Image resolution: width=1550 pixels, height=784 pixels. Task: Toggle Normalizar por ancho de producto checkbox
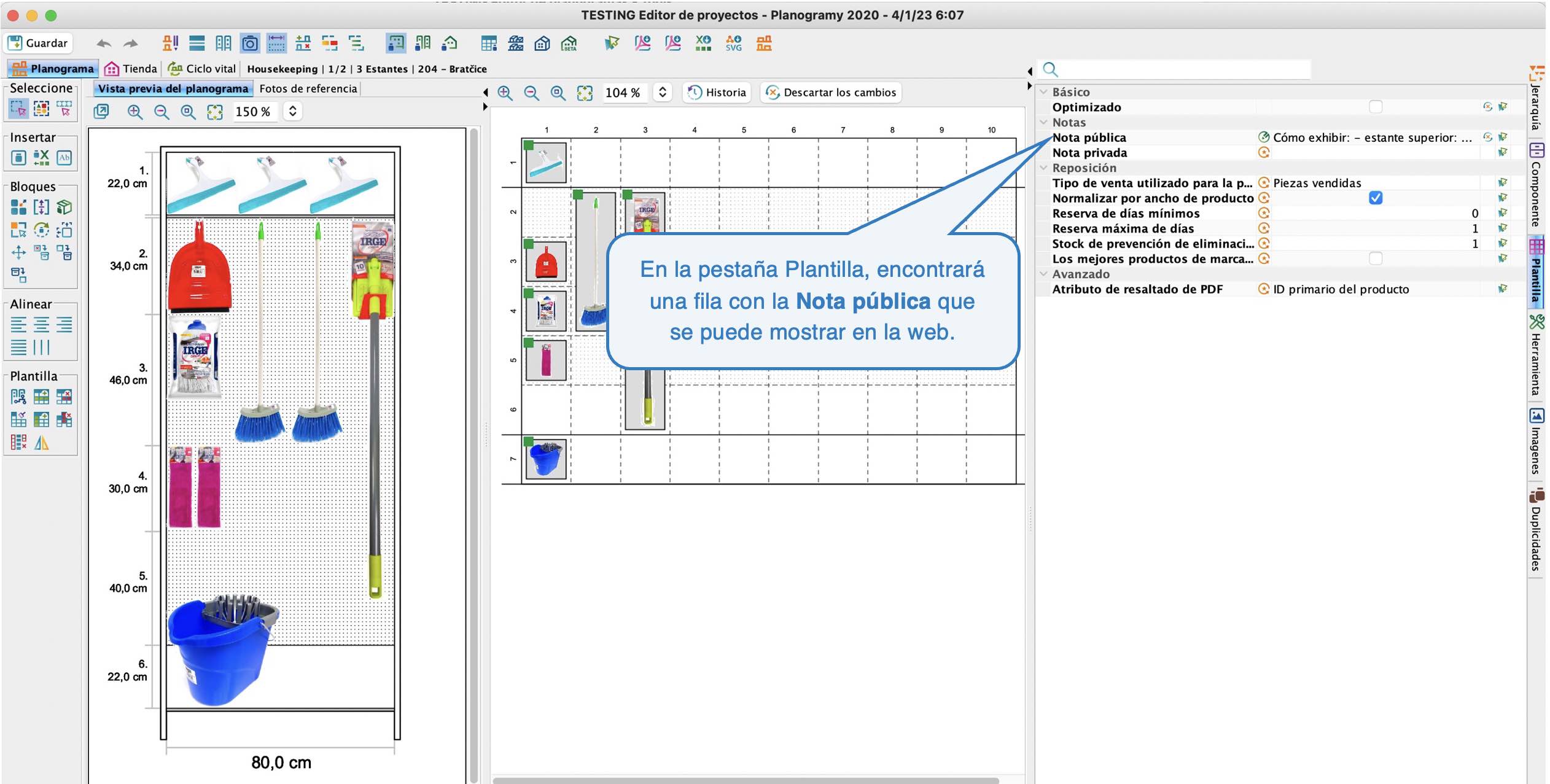(x=1376, y=198)
